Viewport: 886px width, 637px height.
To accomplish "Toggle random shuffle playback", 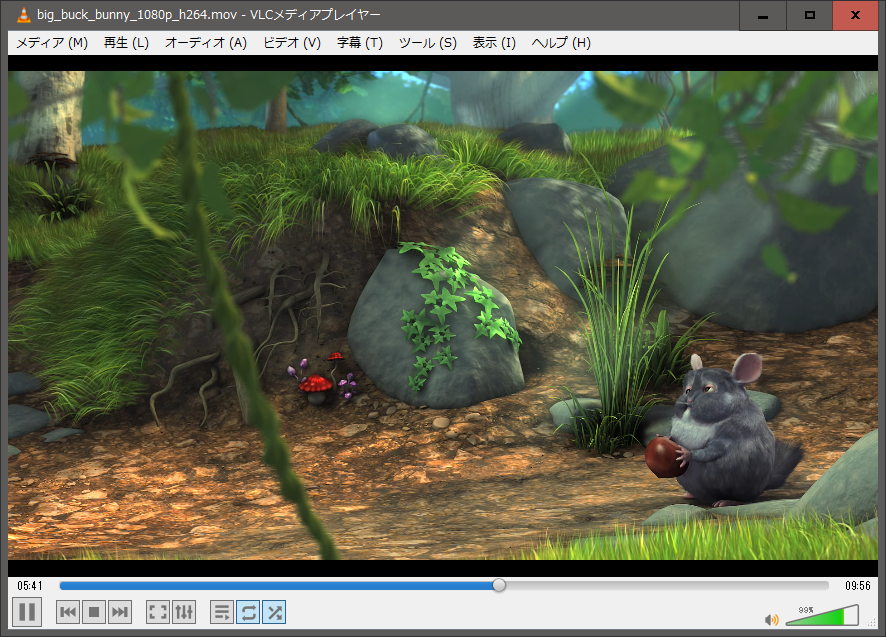I will click(x=274, y=612).
